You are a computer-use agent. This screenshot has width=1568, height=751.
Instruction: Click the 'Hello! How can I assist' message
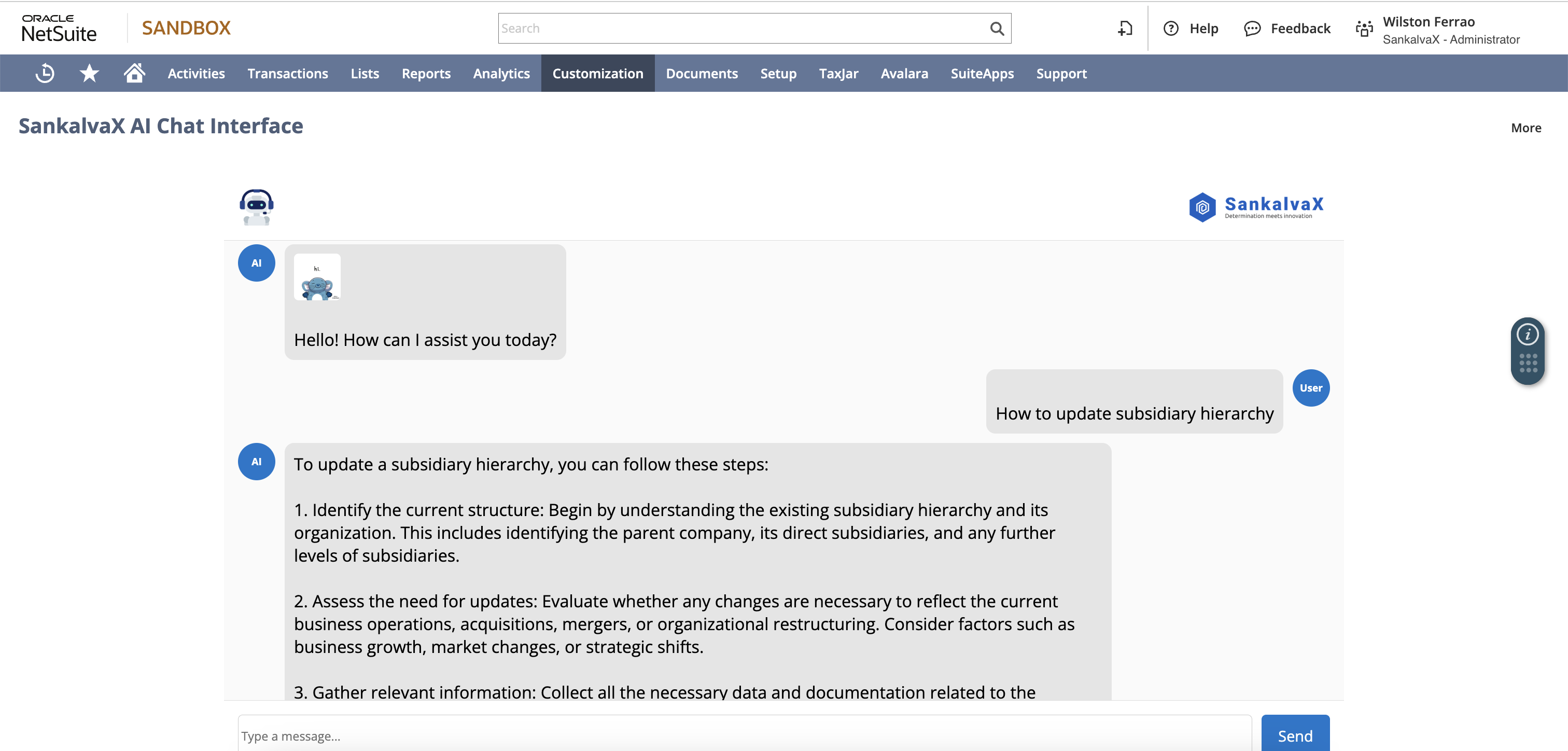coord(425,340)
